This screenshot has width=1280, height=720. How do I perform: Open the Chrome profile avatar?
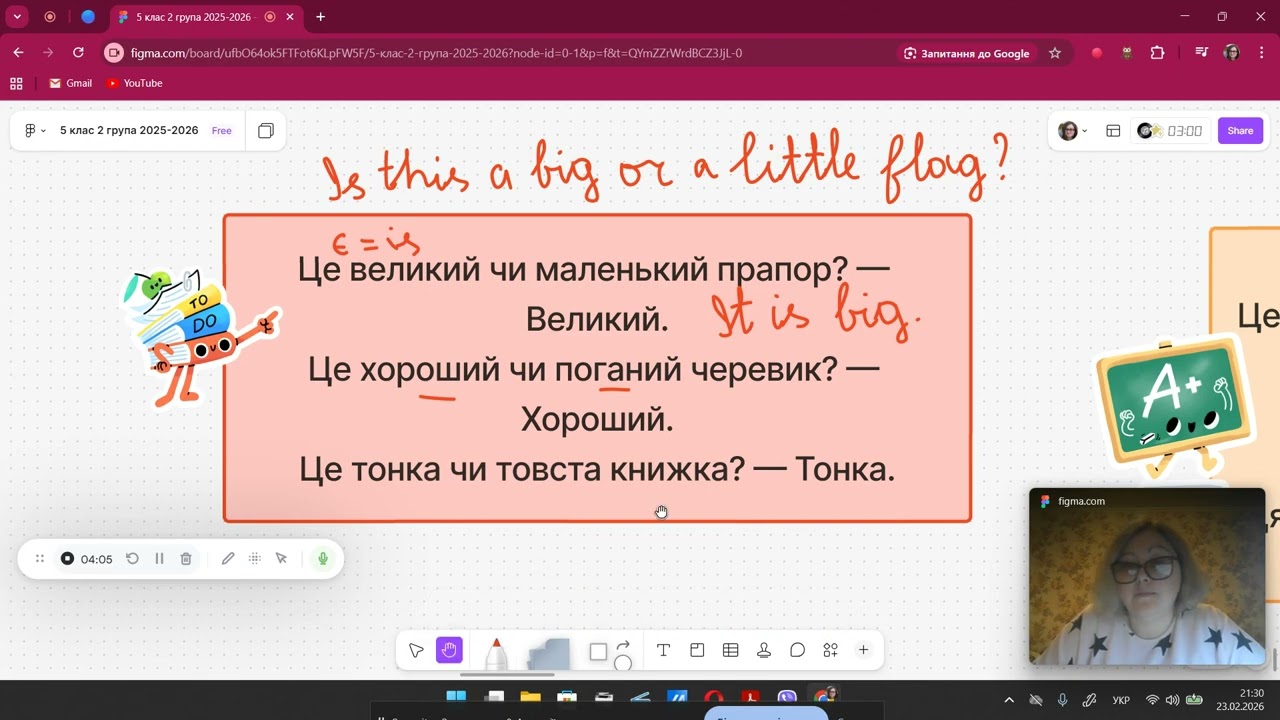tap(1231, 53)
